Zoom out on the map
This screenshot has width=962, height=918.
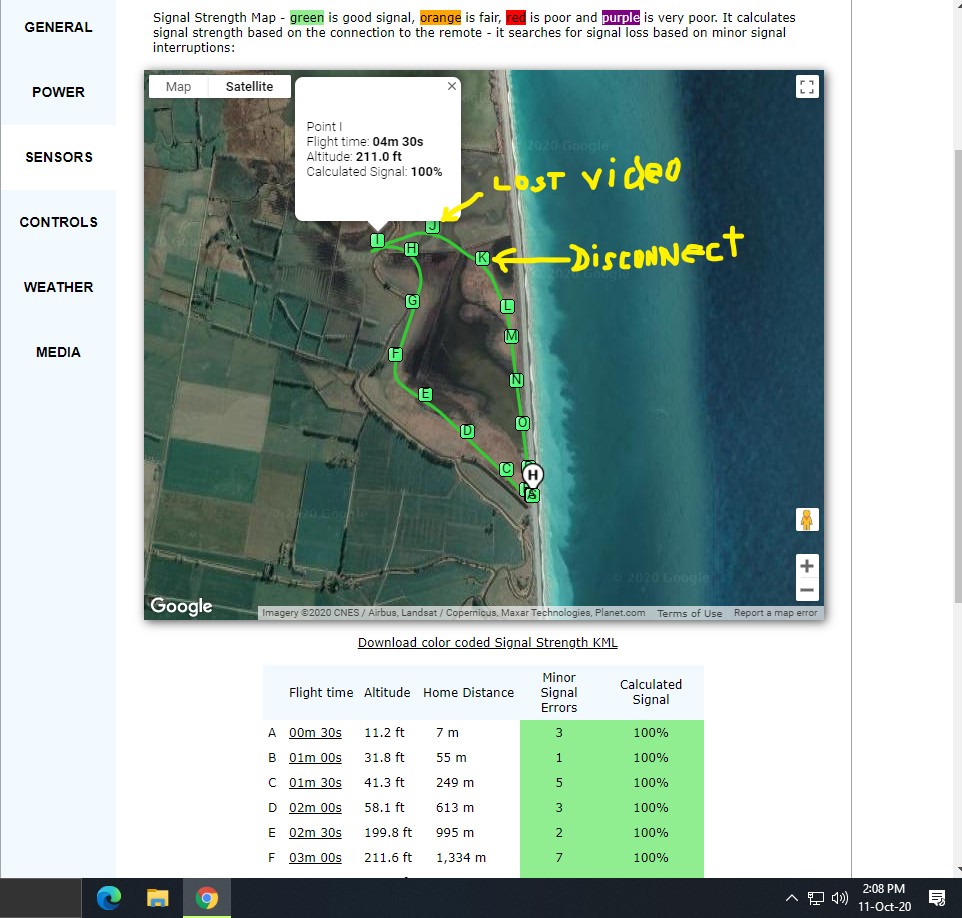click(x=807, y=590)
